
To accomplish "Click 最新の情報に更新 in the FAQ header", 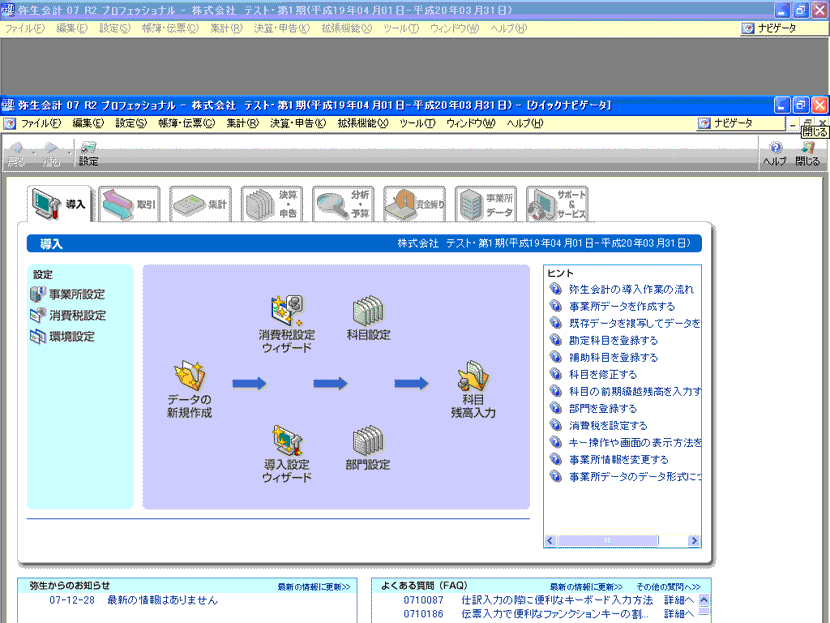I will pyautogui.click(x=586, y=586).
